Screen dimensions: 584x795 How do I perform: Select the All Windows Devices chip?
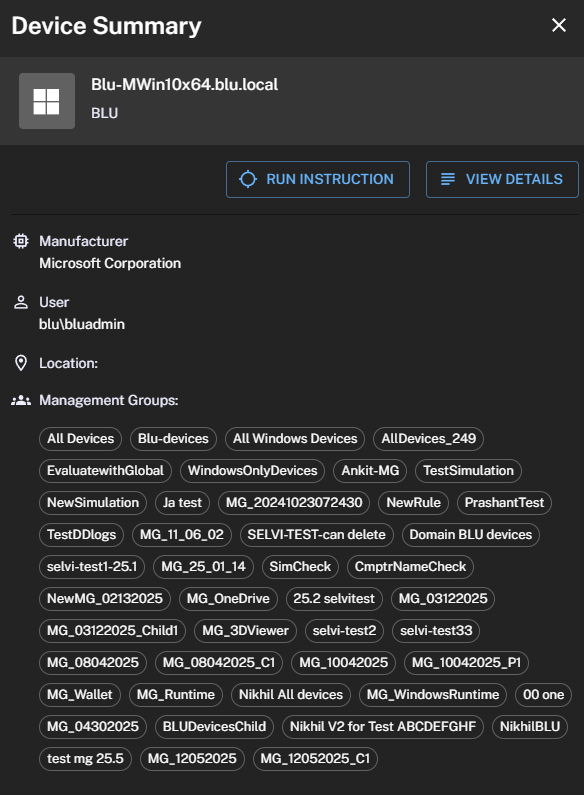[x=295, y=439]
